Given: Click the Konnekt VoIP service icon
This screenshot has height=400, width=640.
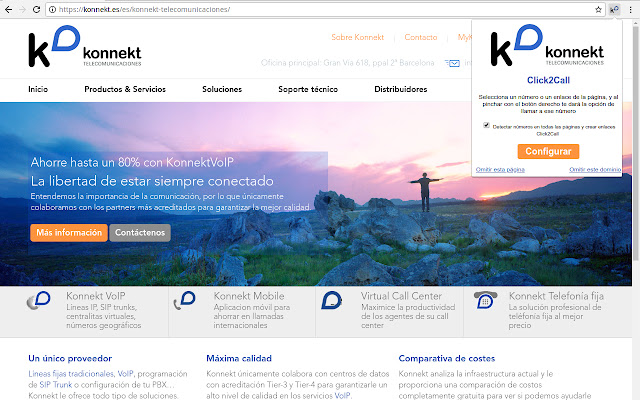Looking at the screenshot, I should (x=38, y=300).
